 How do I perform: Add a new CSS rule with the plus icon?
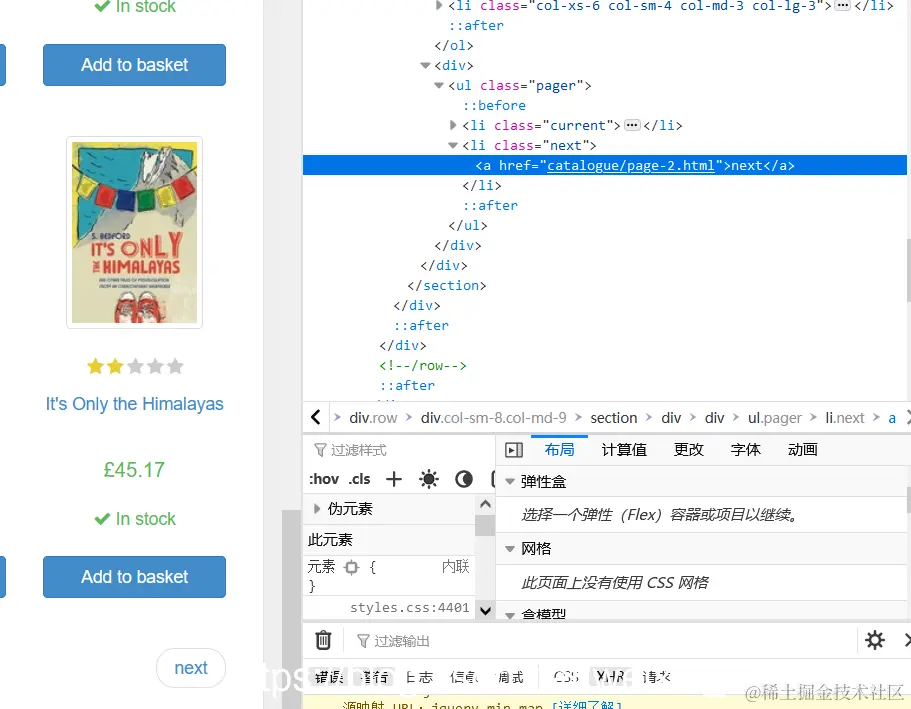click(x=392, y=478)
